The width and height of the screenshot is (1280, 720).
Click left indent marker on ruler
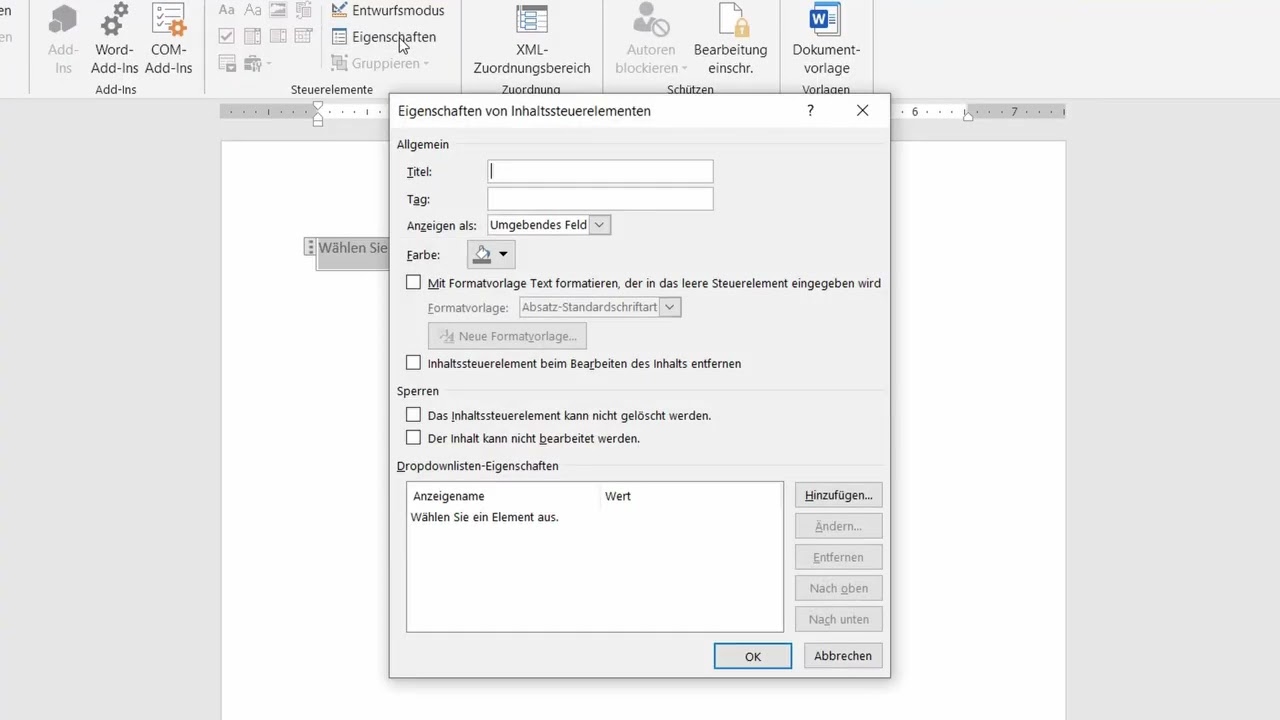318,119
